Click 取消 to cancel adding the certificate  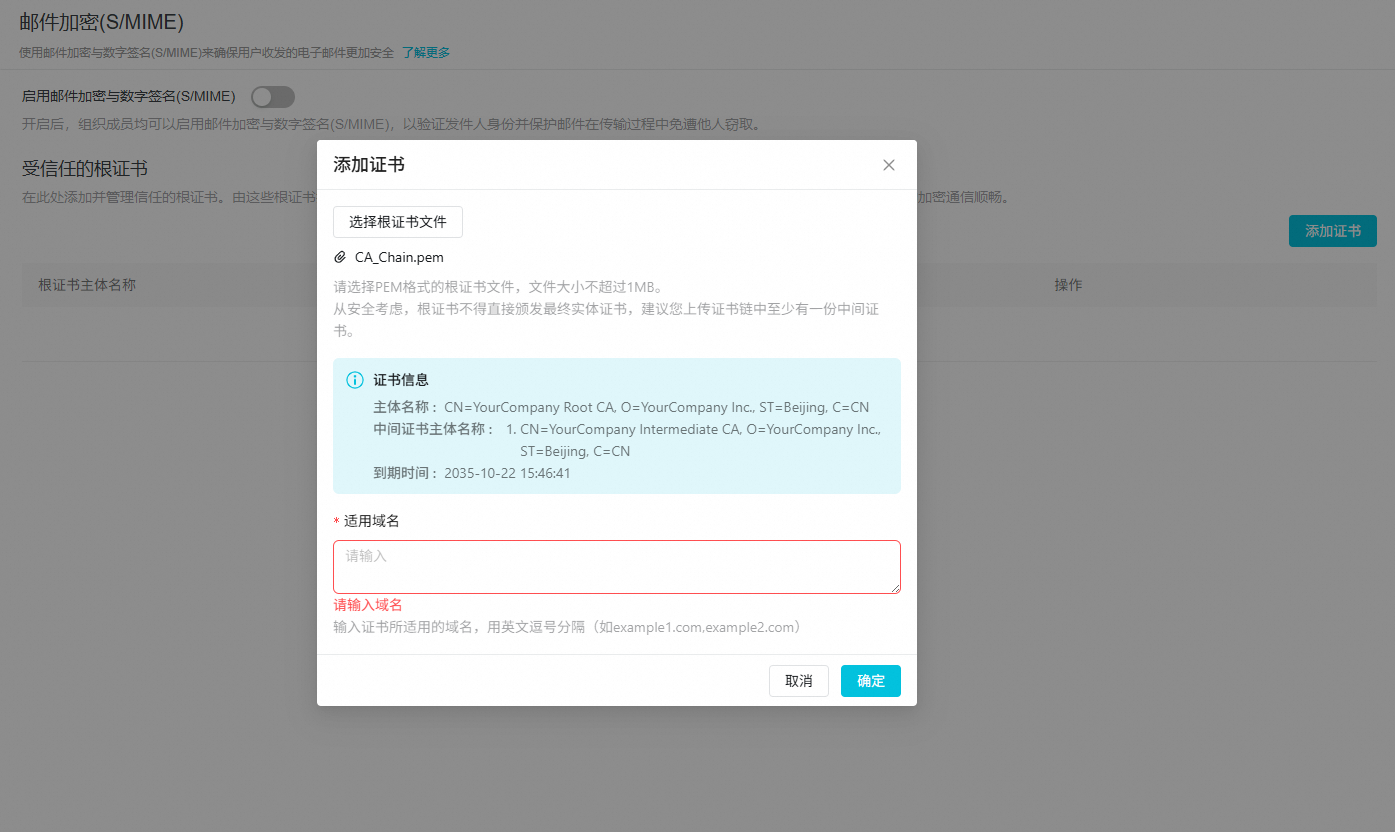(x=798, y=681)
